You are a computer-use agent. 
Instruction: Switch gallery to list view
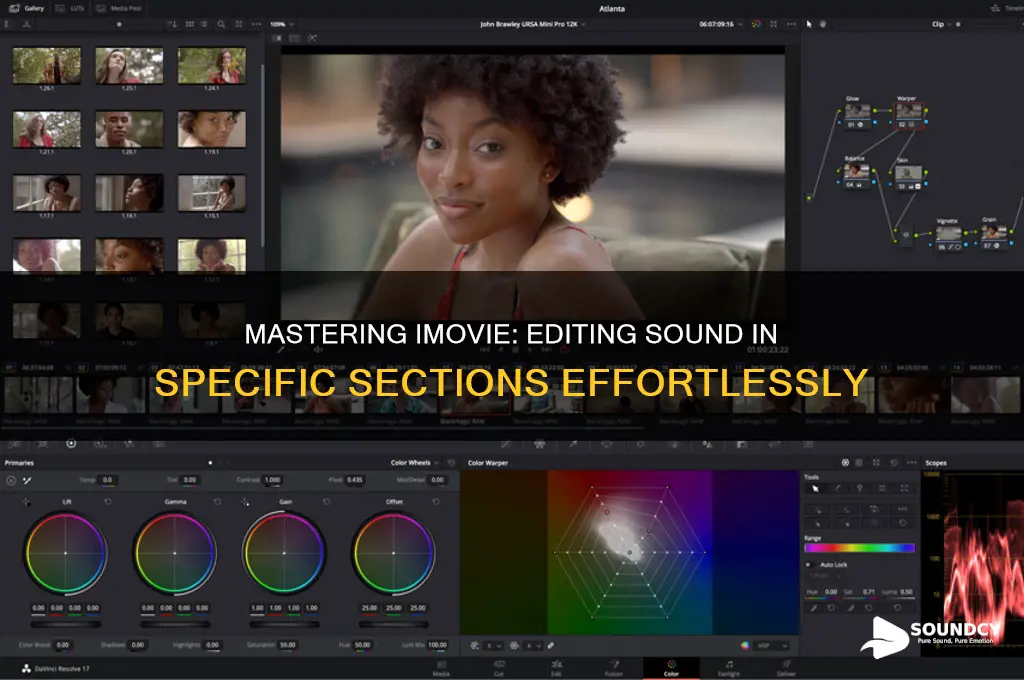click(204, 24)
